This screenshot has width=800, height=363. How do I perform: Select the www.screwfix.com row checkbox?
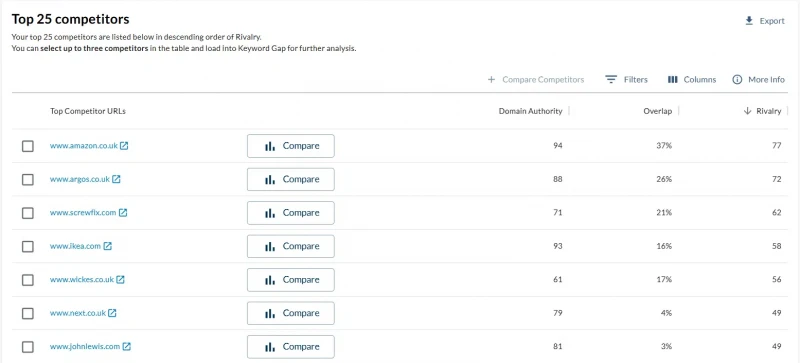pyautogui.click(x=28, y=213)
